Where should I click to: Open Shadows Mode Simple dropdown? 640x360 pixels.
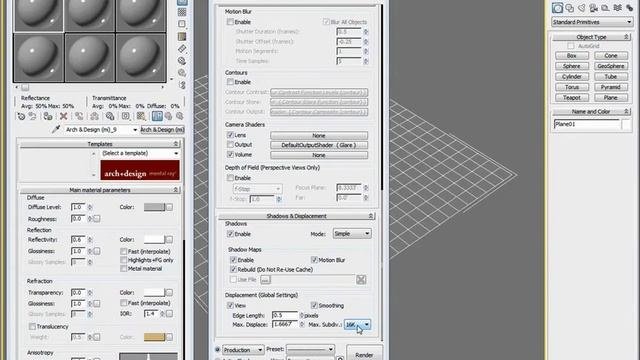point(352,233)
